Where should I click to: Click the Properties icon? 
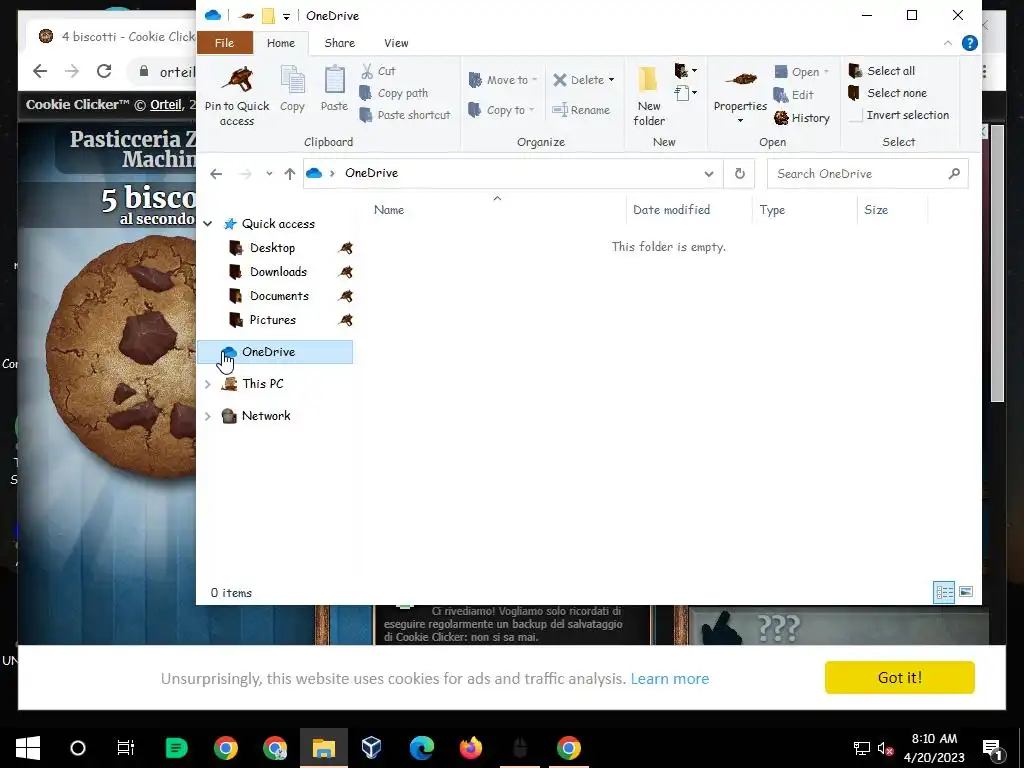pyautogui.click(x=740, y=80)
